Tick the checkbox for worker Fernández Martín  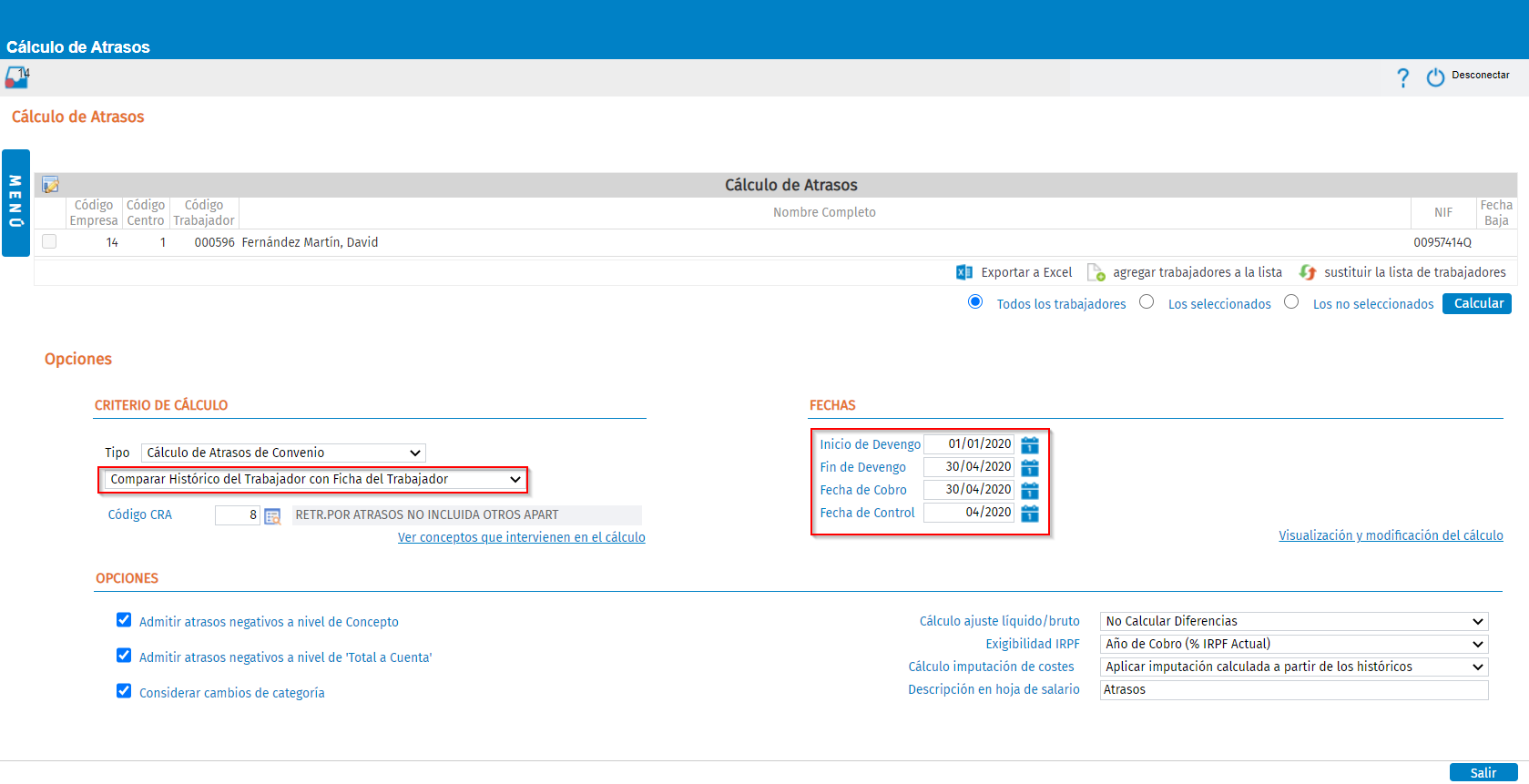point(49,241)
